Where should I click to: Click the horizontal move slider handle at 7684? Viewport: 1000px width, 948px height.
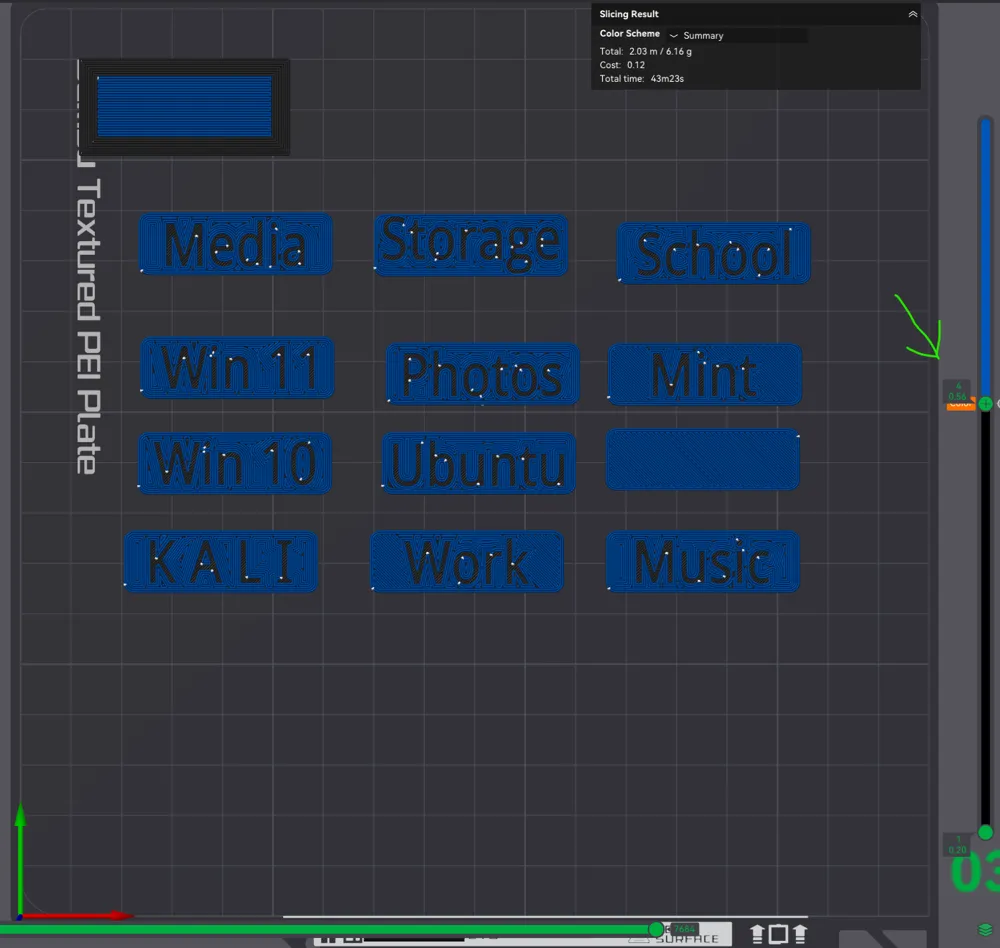656,929
